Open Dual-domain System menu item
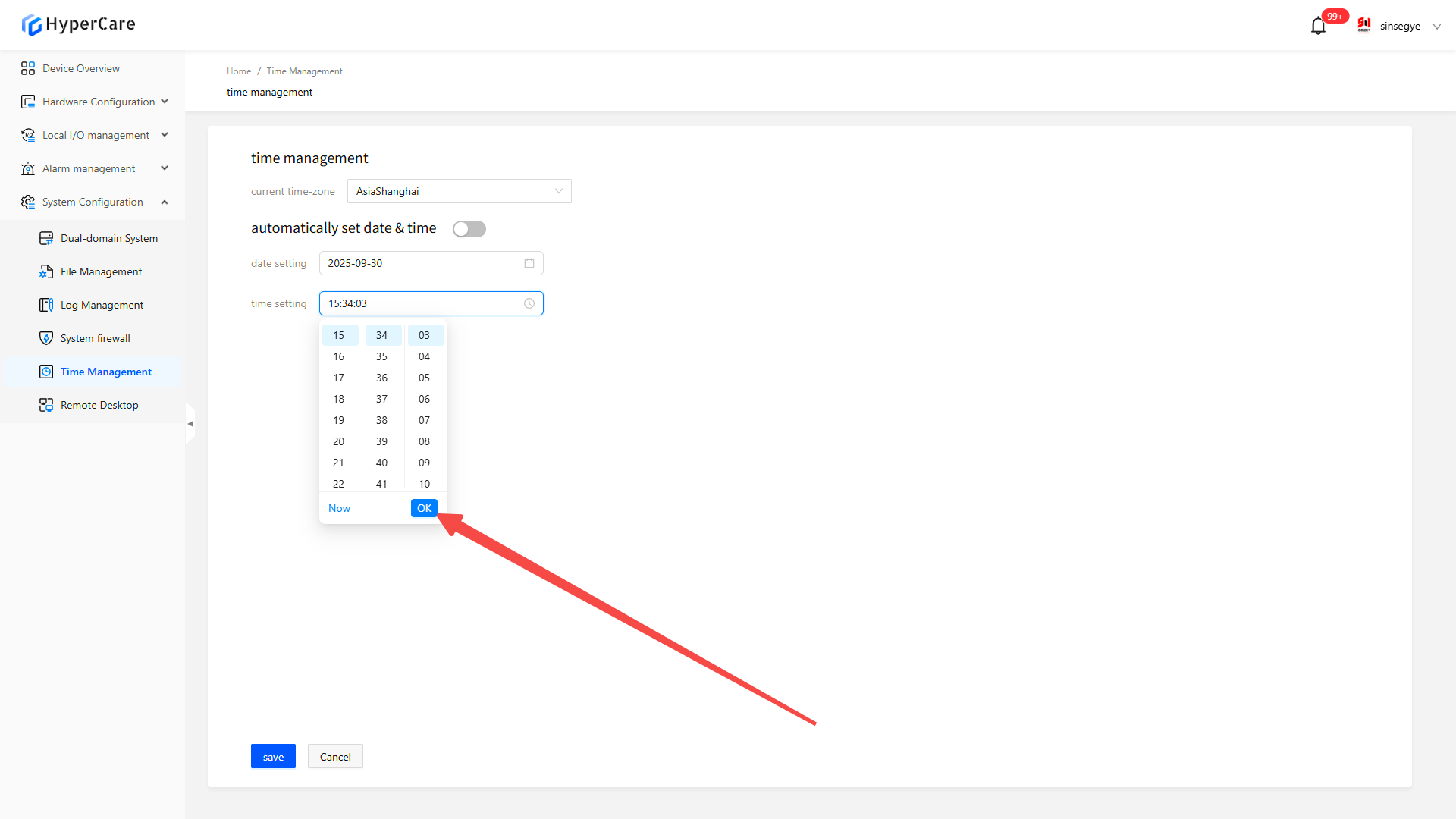The height and width of the screenshot is (819, 1456). coord(109,238)
